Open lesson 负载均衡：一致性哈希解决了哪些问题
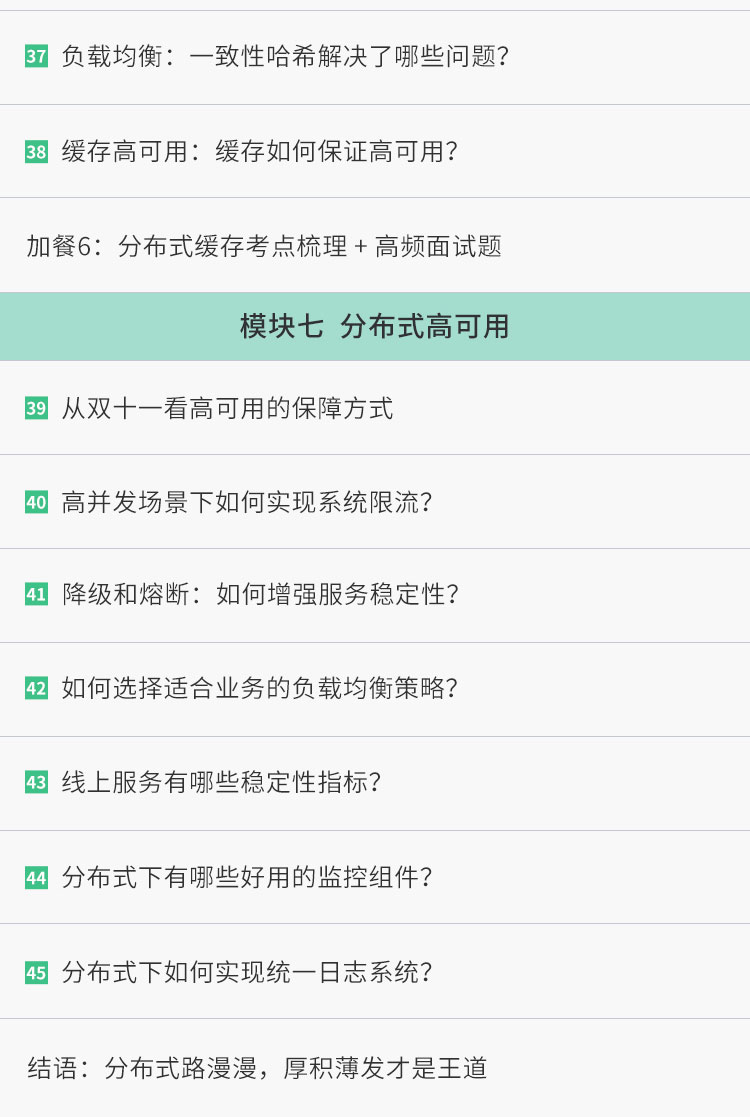The height and width of the screenshot is (1117, 750). (x=375, y=57)
